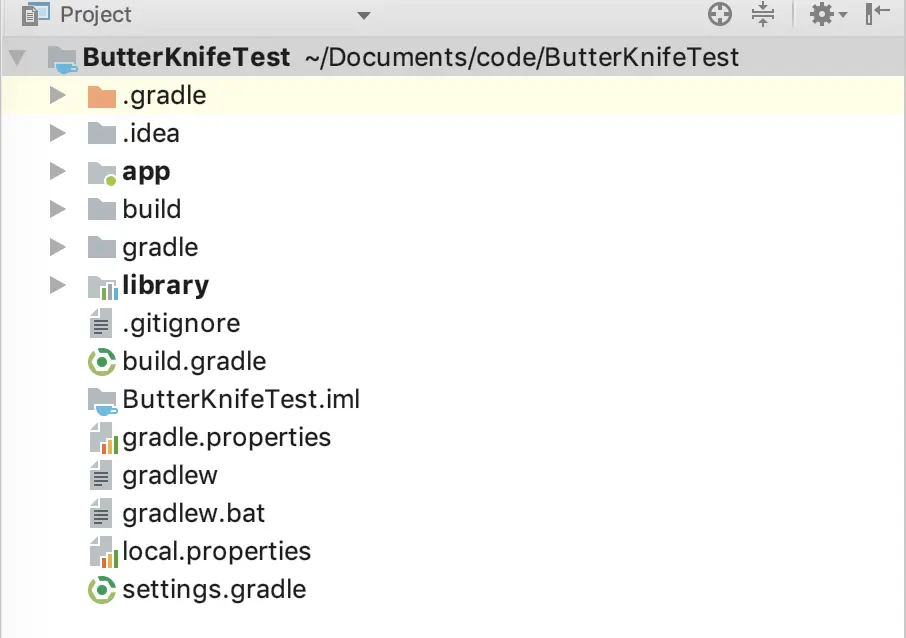Select the gradlew.bat file
Image resolution: width=906 pixels, height=638 pixels.
pos(193,514)
